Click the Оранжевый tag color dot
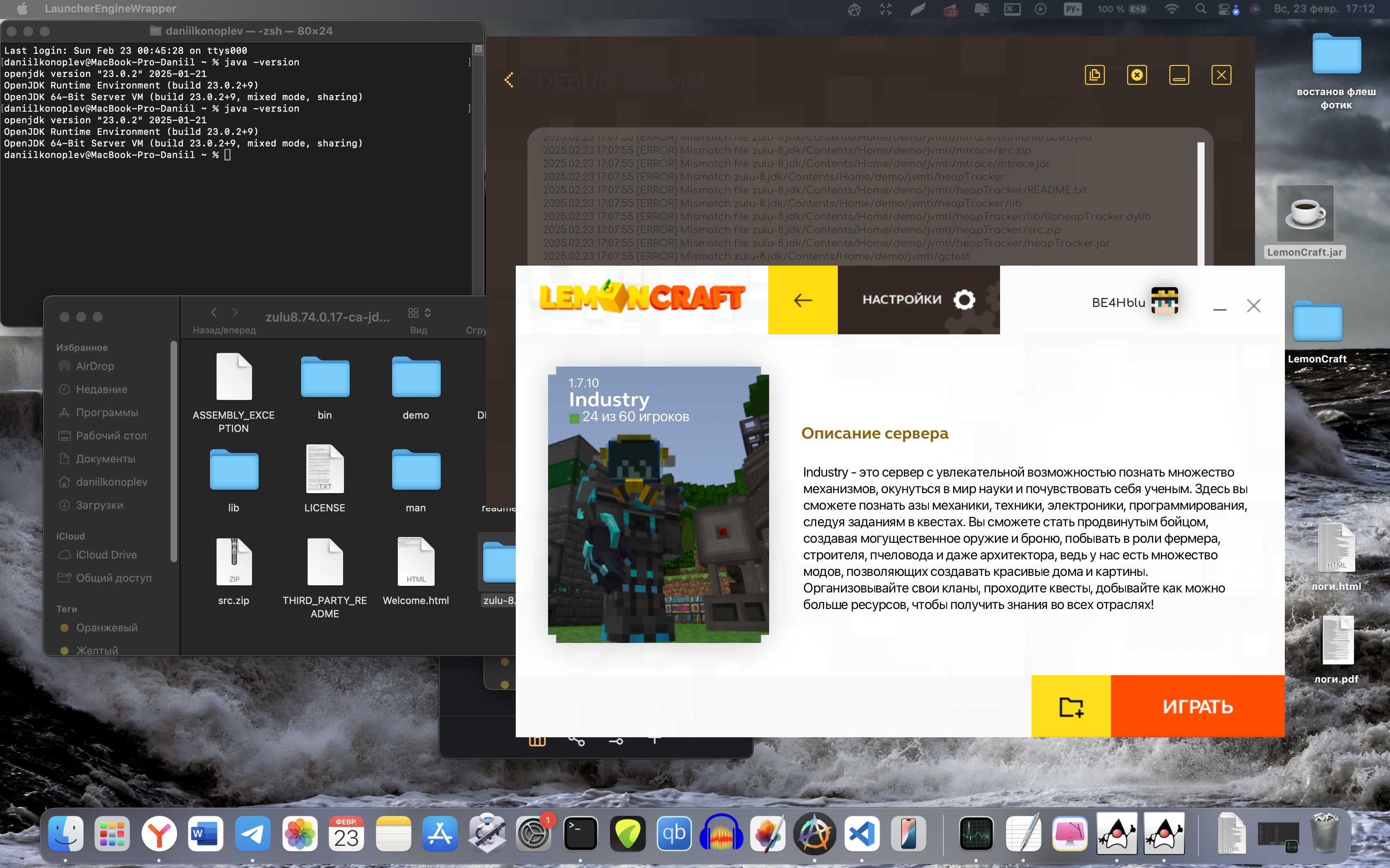 click(64, 628)
